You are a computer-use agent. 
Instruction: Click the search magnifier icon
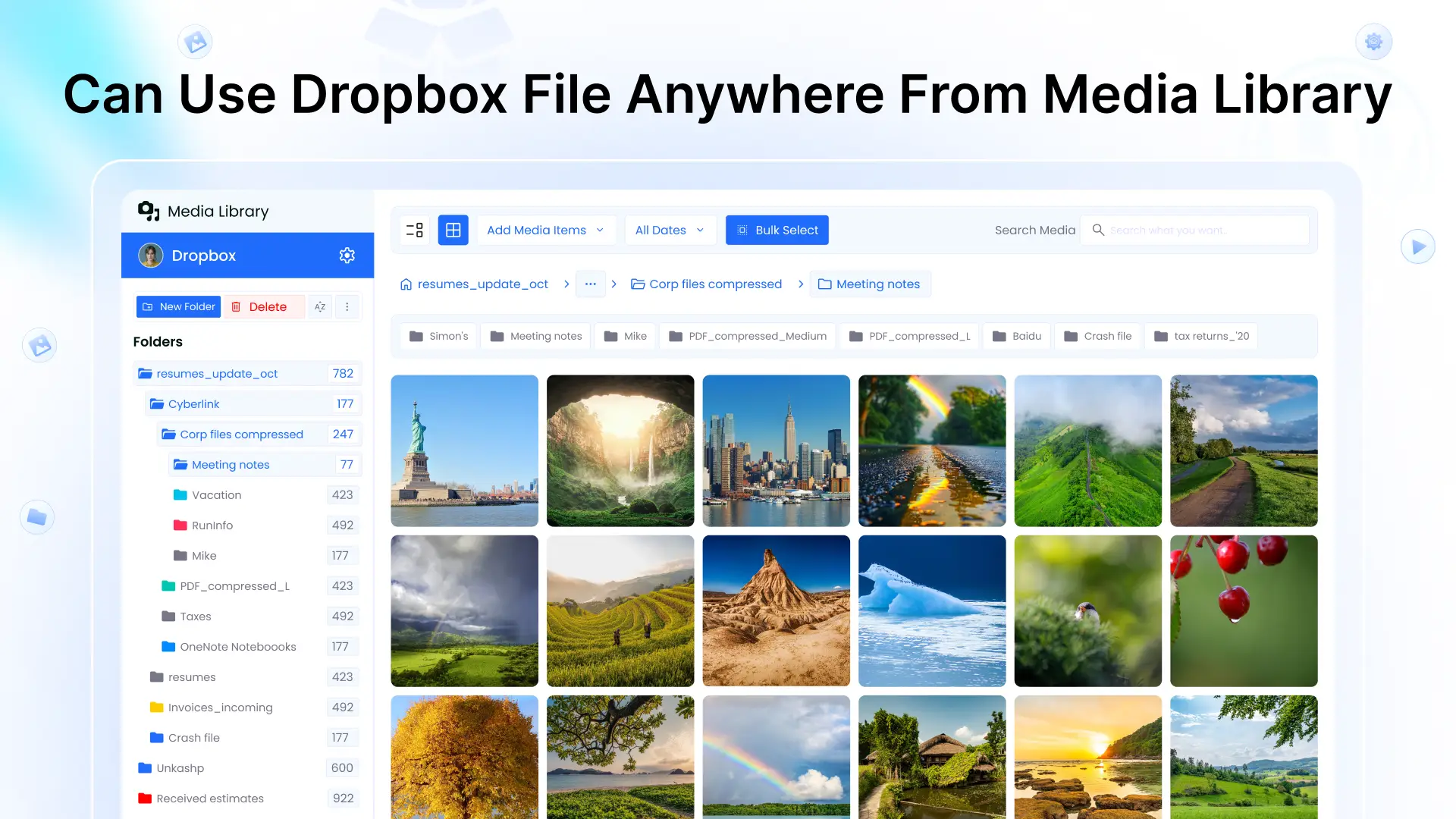click(1098, 230)
